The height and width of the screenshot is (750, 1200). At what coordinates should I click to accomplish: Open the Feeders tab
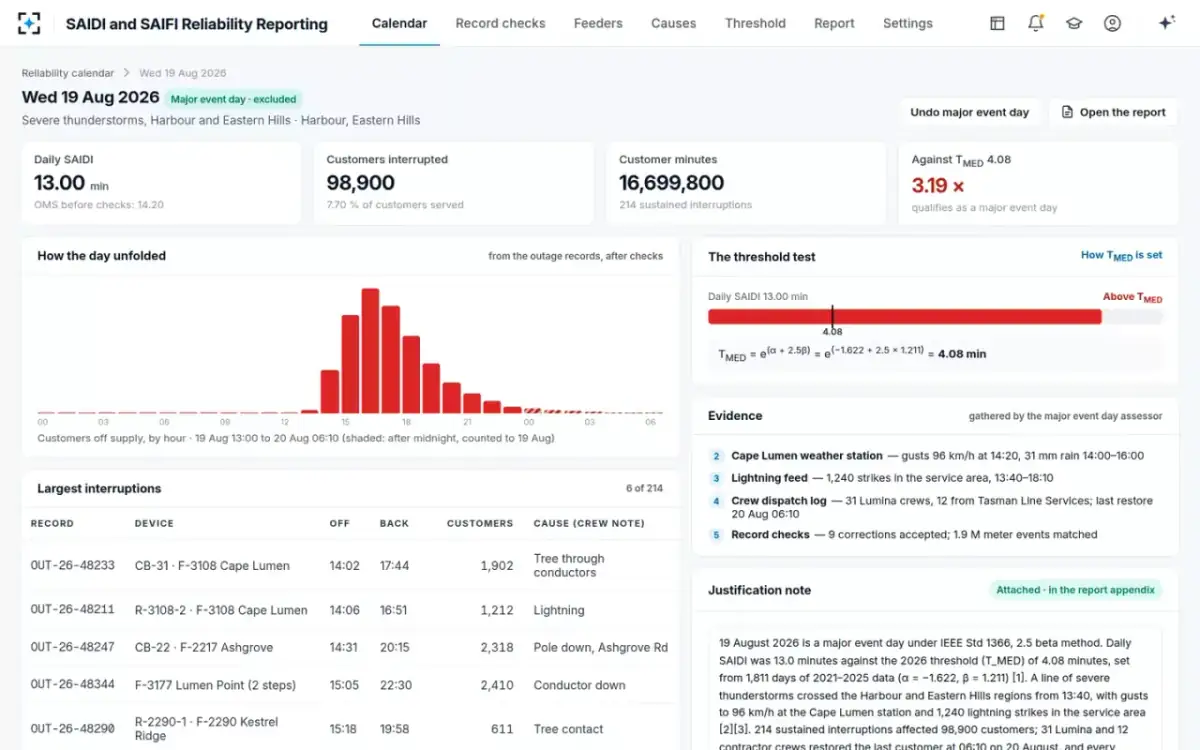tap(598, 23)
